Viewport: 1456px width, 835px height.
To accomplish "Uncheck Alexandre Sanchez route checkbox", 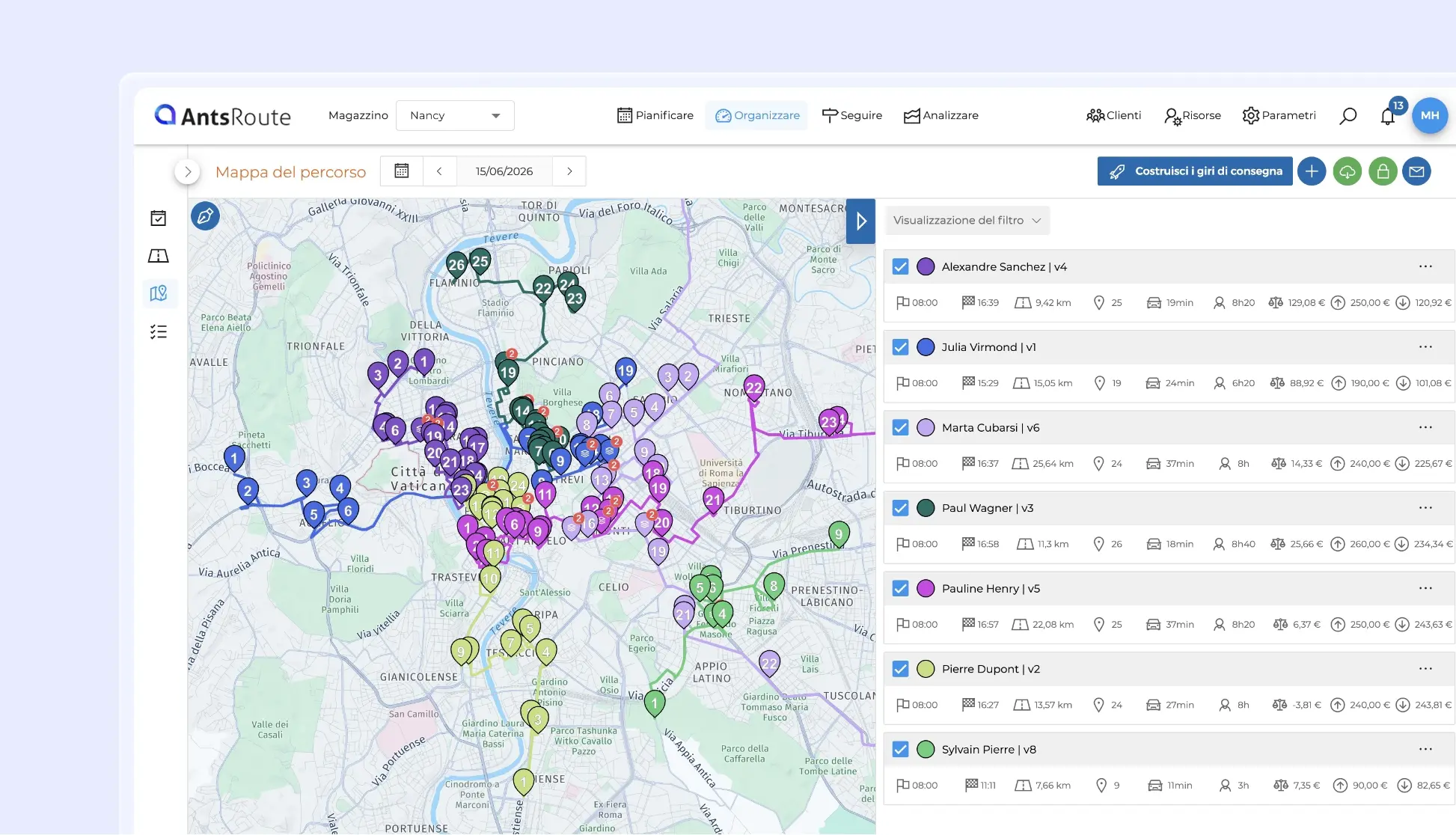I will coord(900,266).
